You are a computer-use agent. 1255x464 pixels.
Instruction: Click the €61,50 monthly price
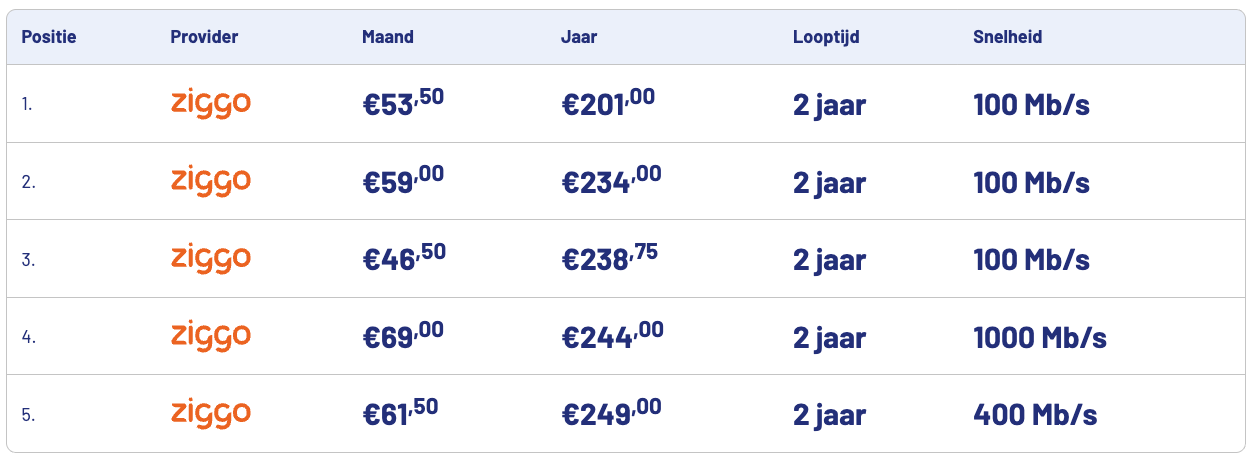400,413
